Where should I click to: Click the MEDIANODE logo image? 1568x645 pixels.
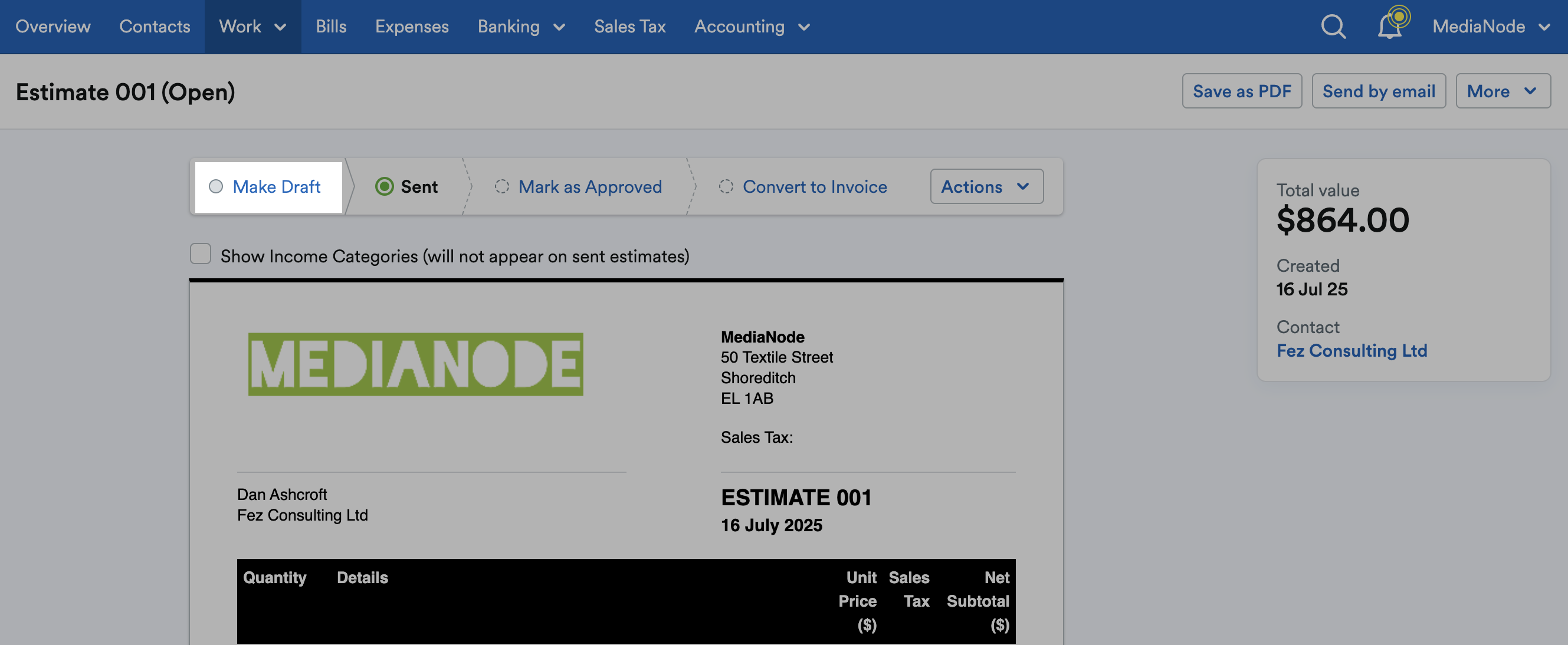415,364
